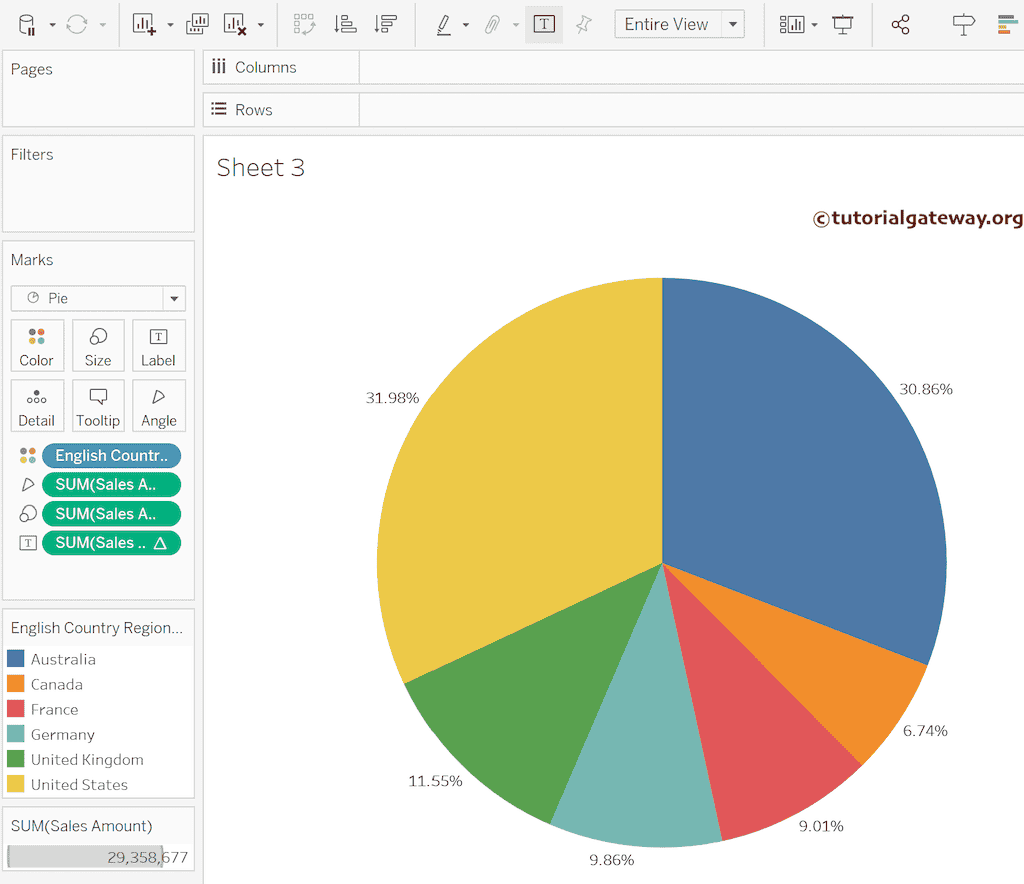Click the Clear Sheet icon

click(x=234, y=24)
